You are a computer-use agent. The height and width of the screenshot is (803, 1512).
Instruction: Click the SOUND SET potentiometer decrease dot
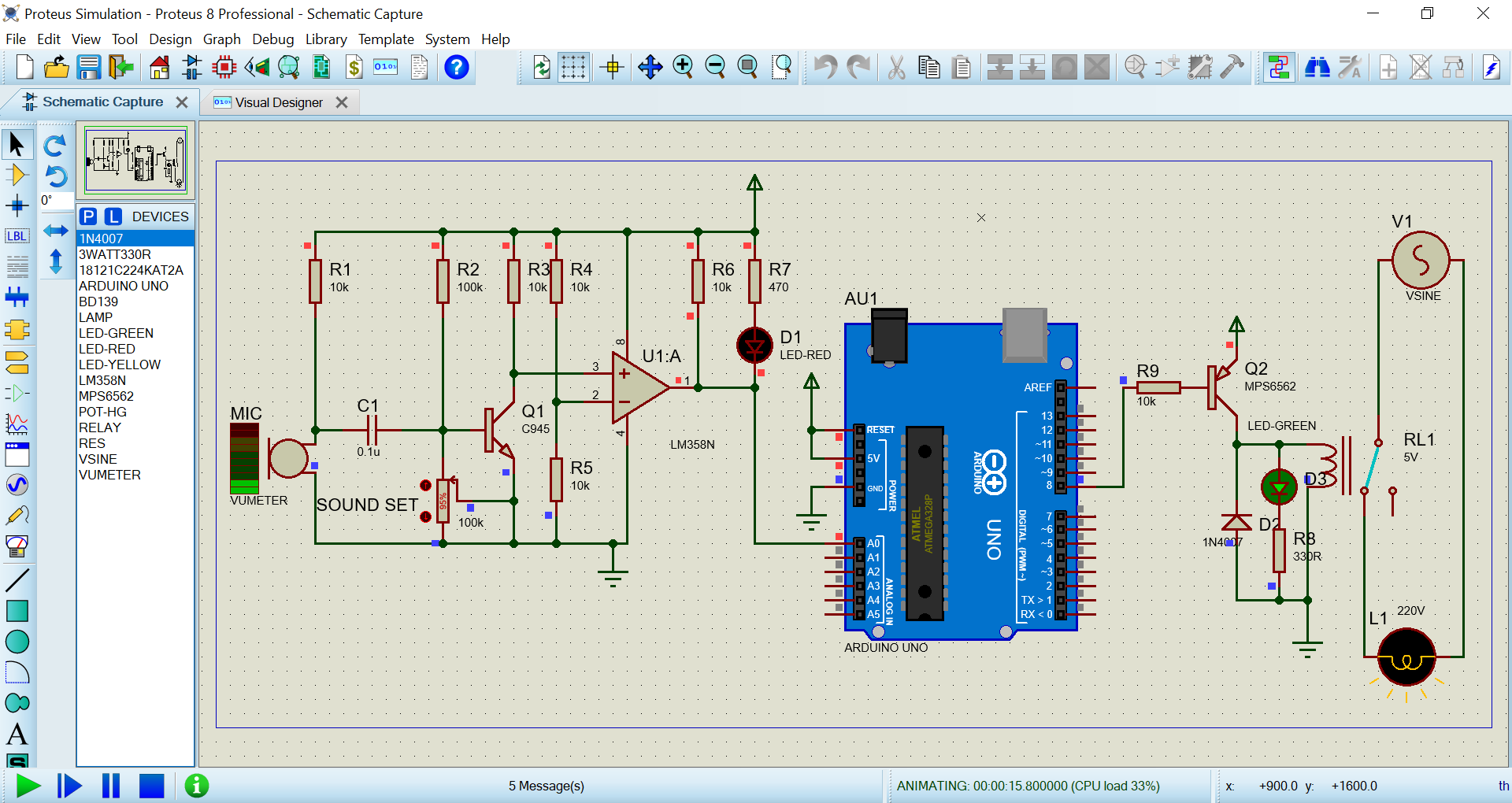pos(425,516)
